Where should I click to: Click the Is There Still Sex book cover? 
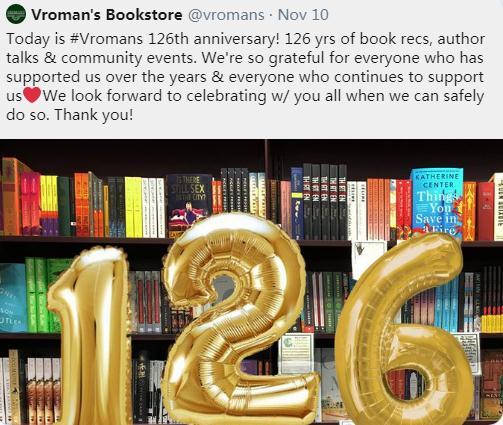pyautogui.click(x=189, y=204)
